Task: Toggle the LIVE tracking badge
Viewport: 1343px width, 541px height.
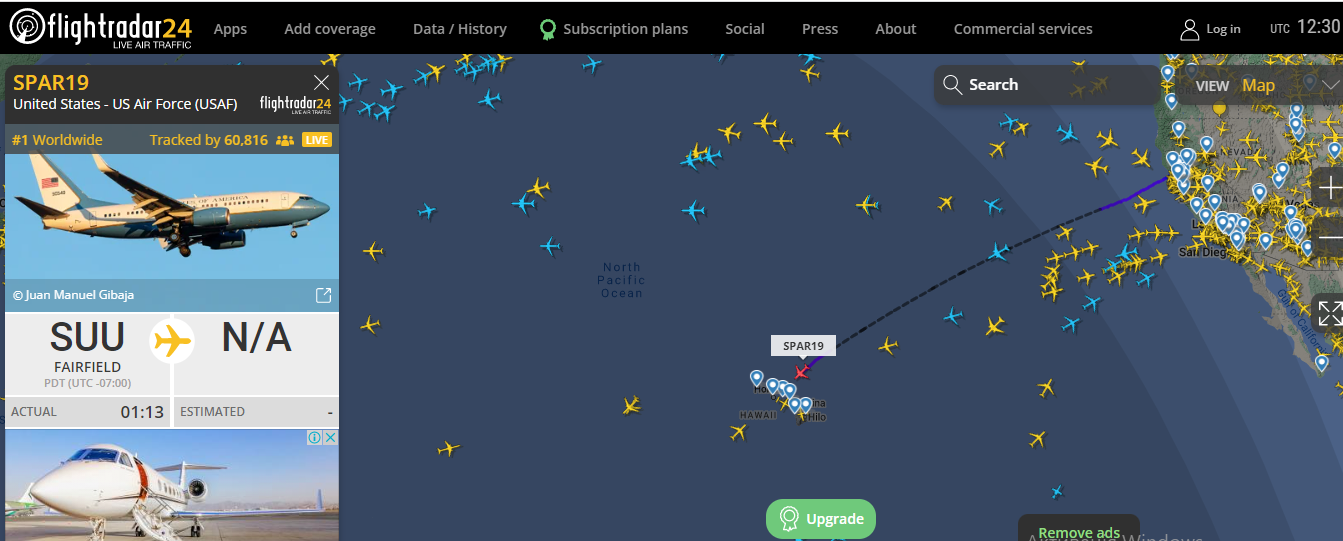Action: 317,140
